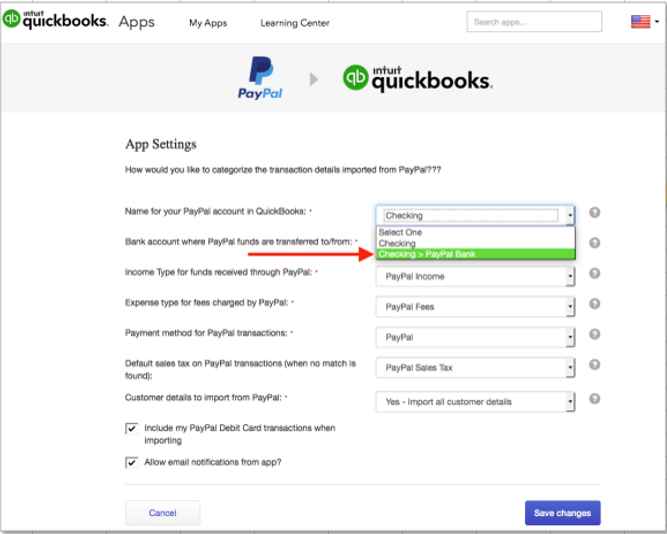Click 'Payment method for PayPal transactions' label
Screen dimensions: 667x534
pyautogui.click(x=206, y=333)
